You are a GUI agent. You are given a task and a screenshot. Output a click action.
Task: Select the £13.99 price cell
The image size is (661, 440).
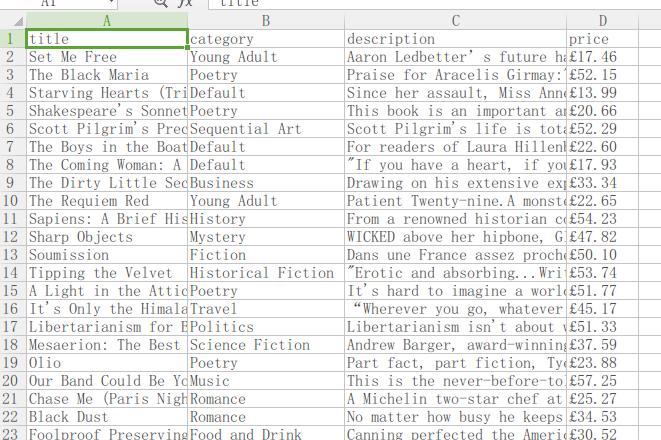click(x=602, y=93)
